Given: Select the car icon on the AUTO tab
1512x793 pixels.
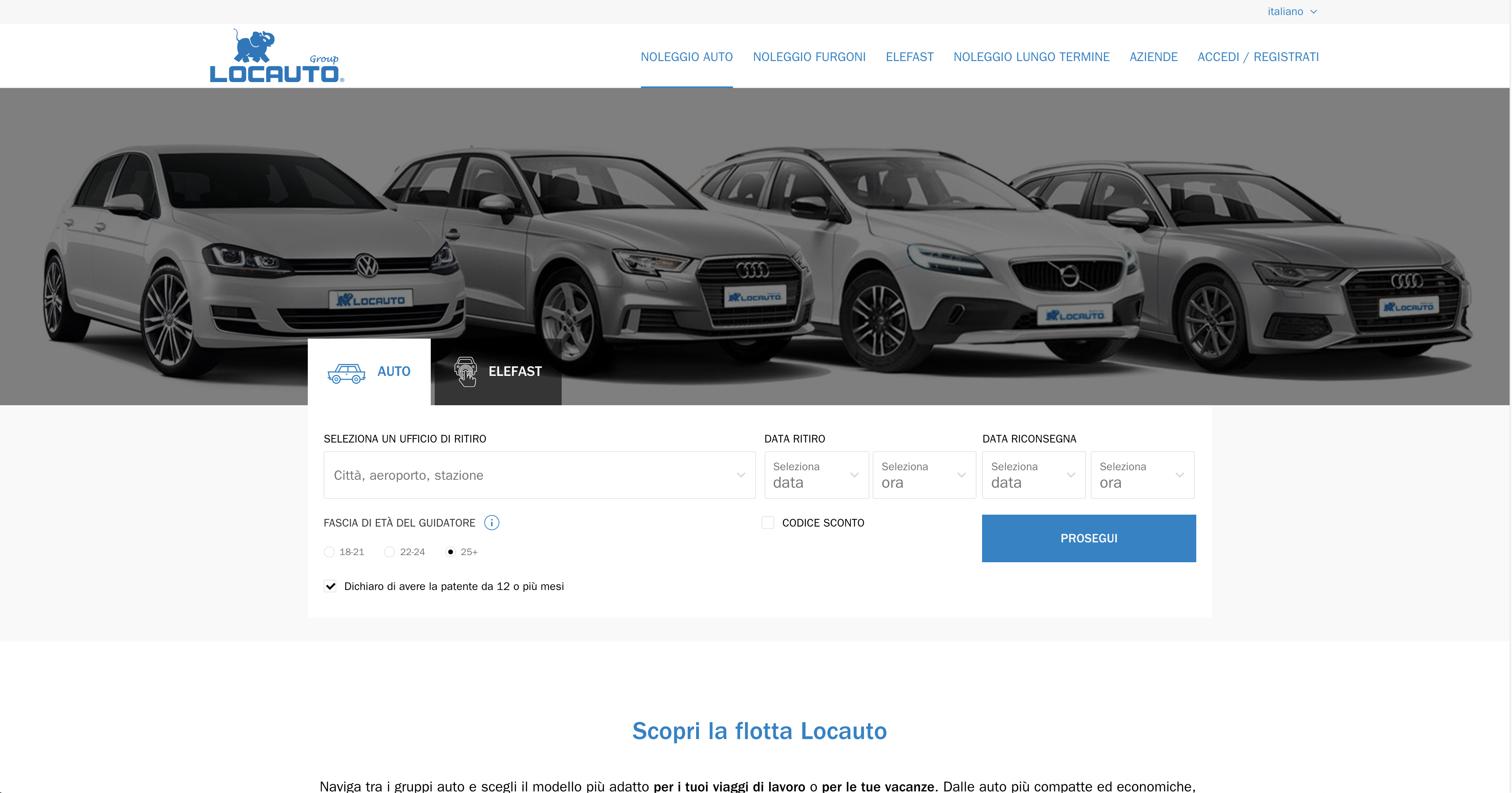Looking at the screenshot, I should pos(346,372).
